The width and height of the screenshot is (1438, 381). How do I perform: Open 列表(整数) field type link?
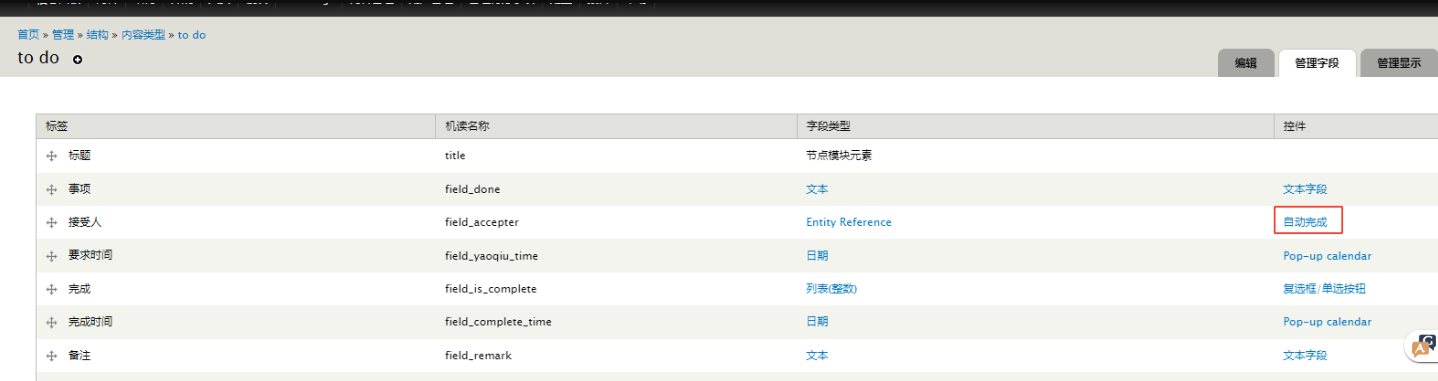[832, 289]
